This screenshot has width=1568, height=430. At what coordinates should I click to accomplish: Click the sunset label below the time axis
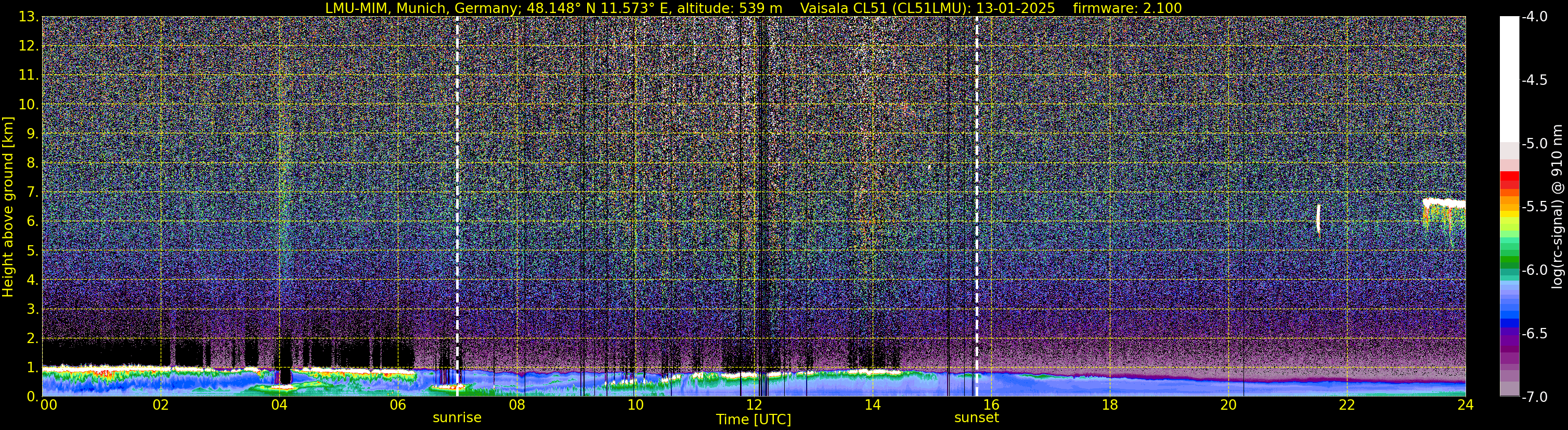pyautogui.click(x=976, y=418)
